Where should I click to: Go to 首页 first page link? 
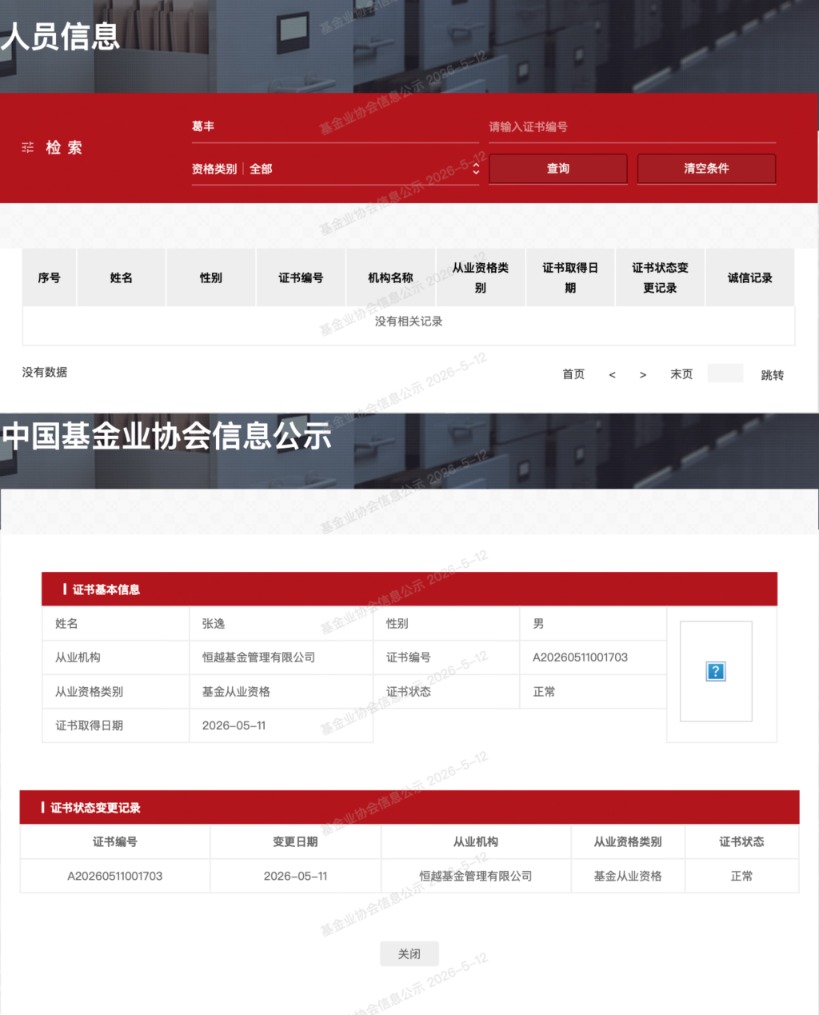(x=573, y=374)
